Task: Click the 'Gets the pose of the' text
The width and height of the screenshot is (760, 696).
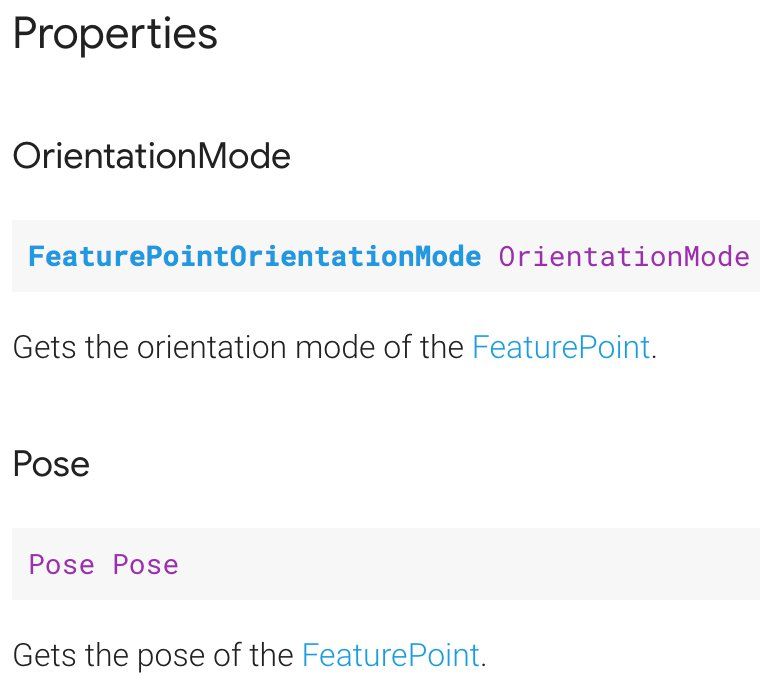Action: (153, 655)
